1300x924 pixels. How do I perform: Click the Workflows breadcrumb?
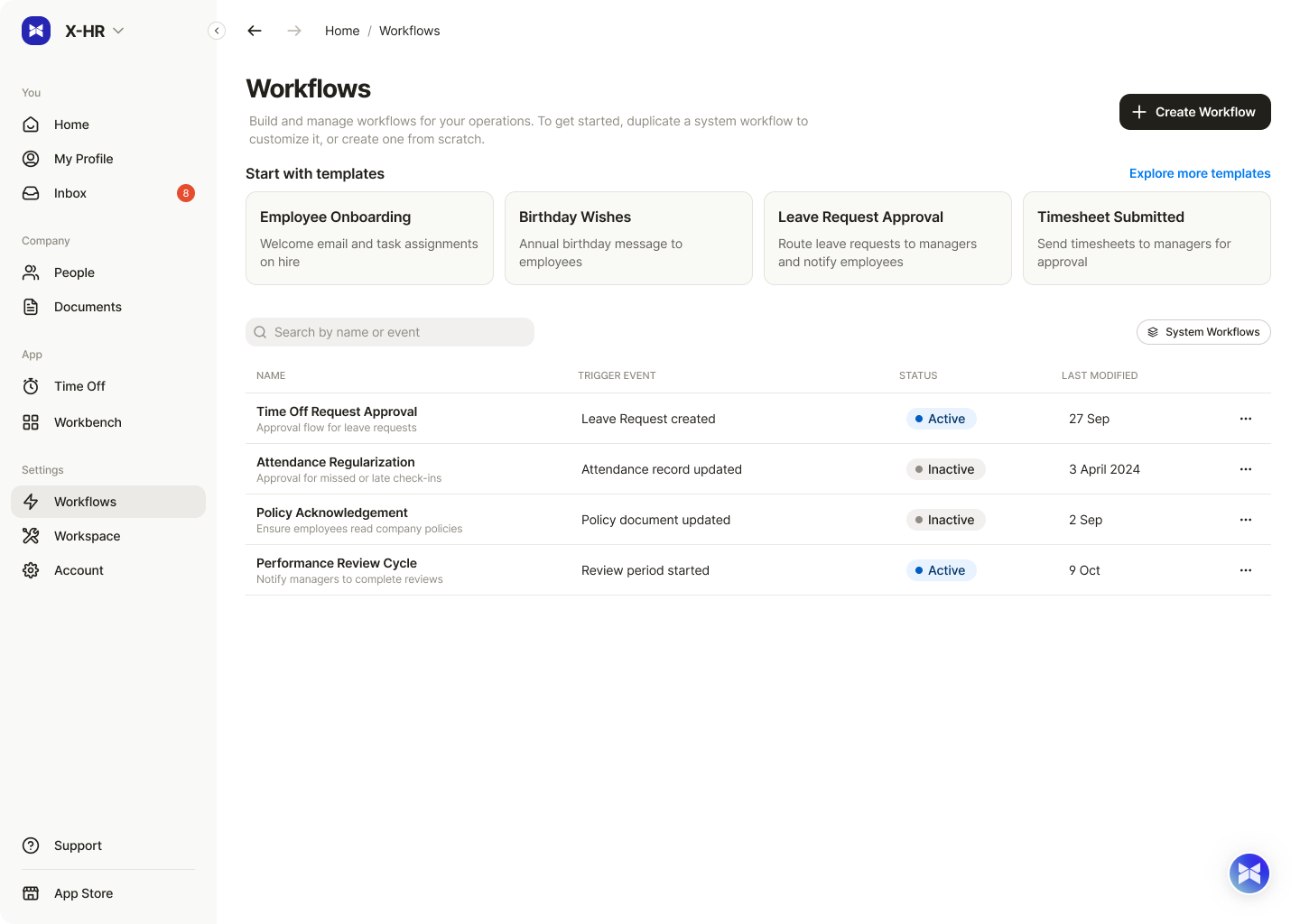[x=410, y=31]
